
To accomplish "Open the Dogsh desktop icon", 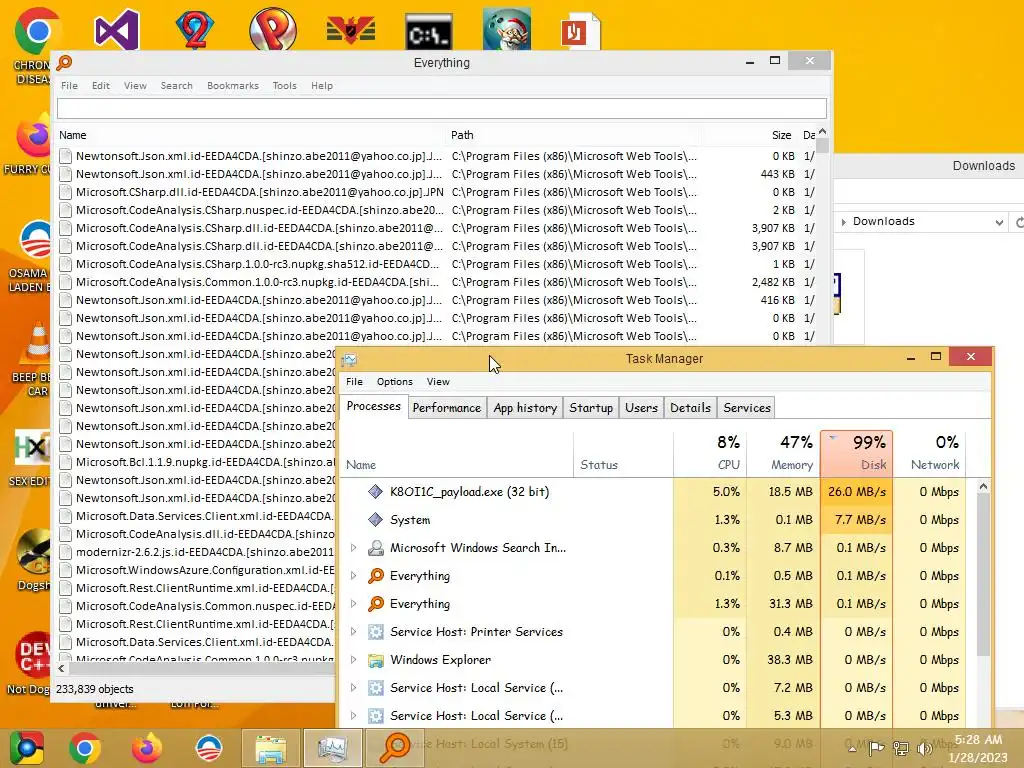I will [x=34, y=552].
